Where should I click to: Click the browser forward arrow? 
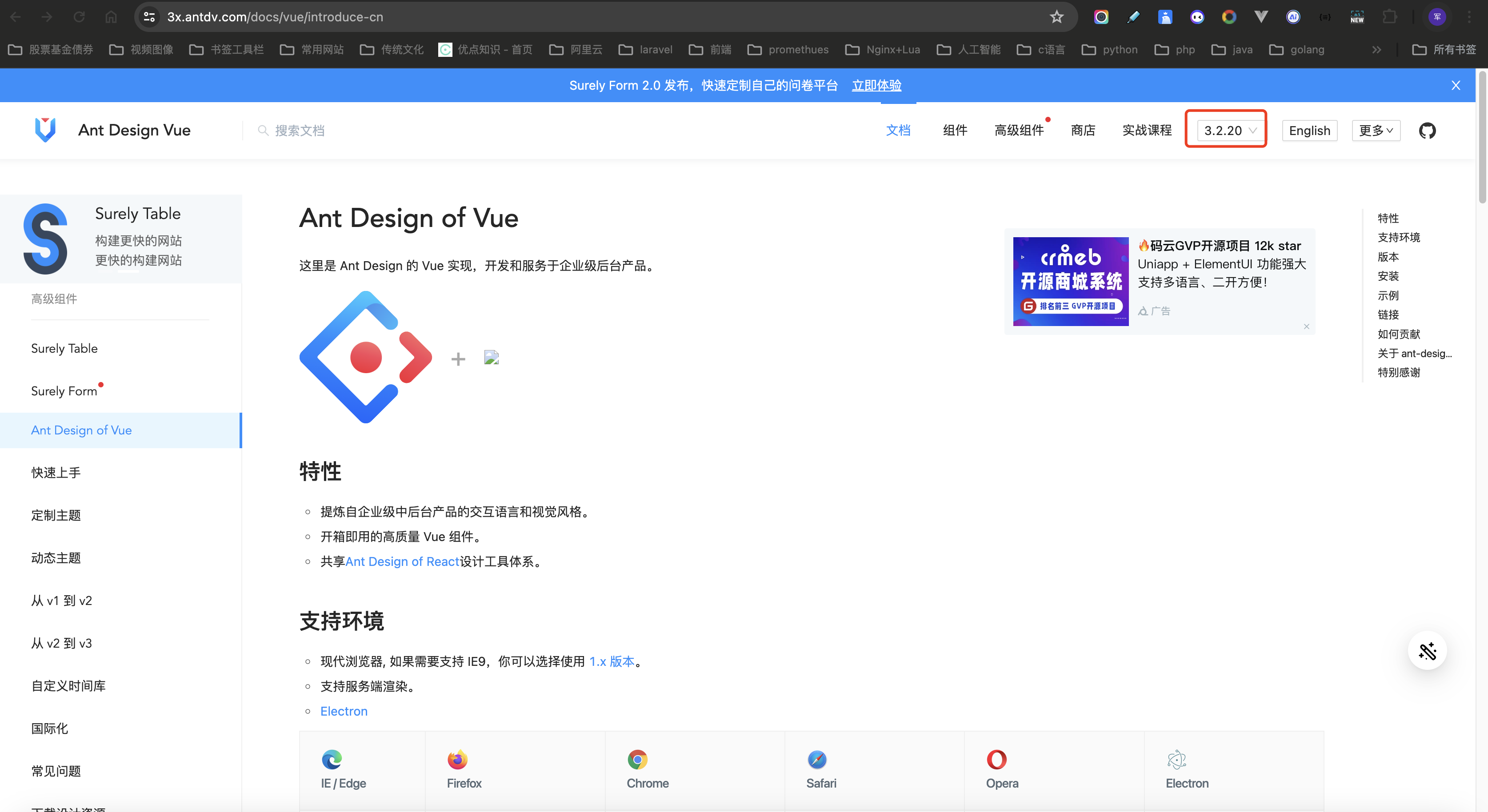click(x=48, y=17)
